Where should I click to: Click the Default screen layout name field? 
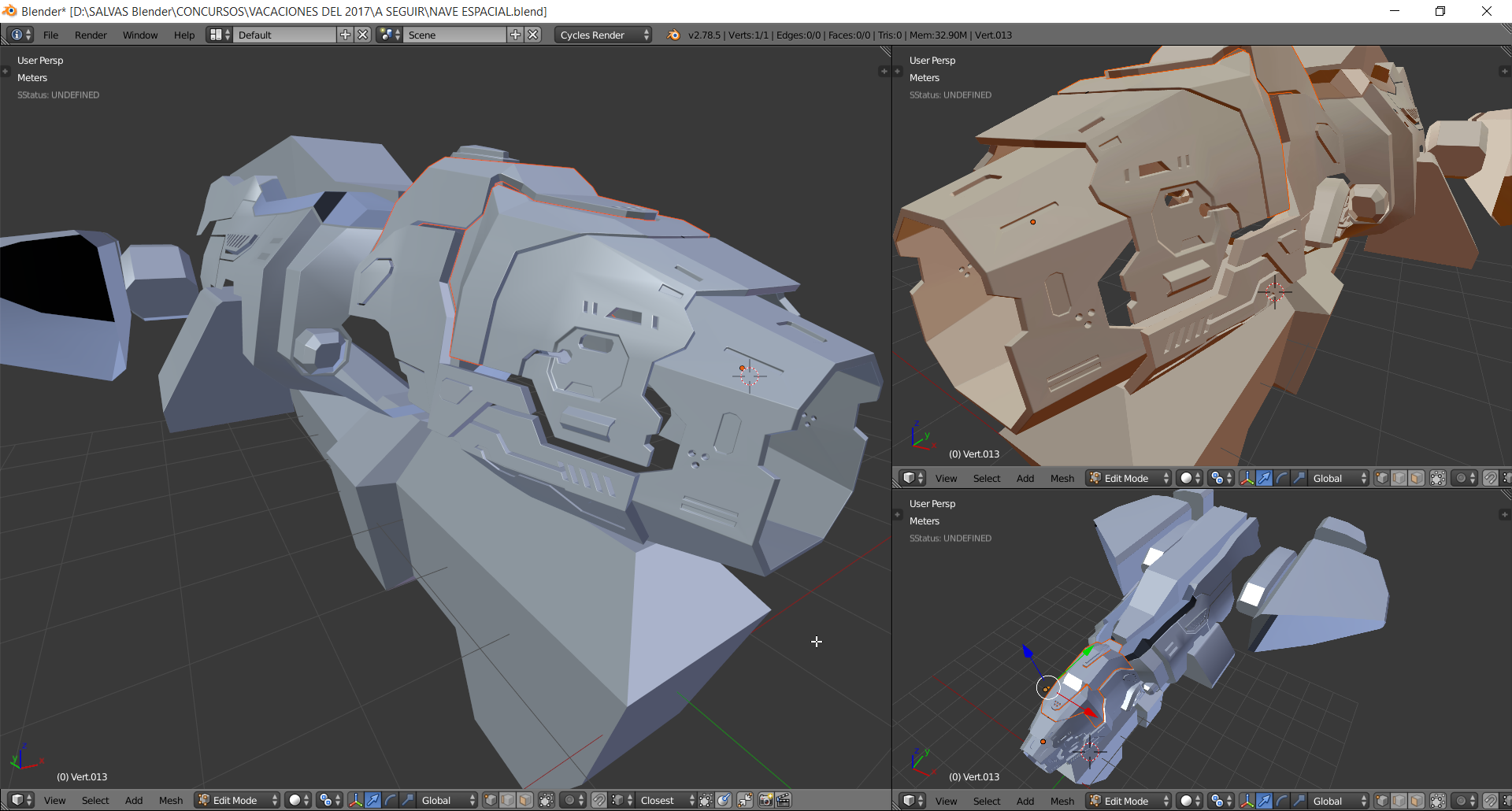pos(285,35)
